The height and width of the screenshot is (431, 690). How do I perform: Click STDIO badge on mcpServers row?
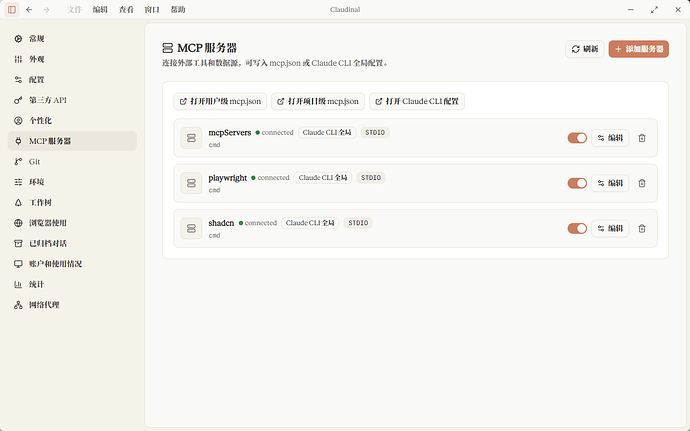(x=375, y=133)
